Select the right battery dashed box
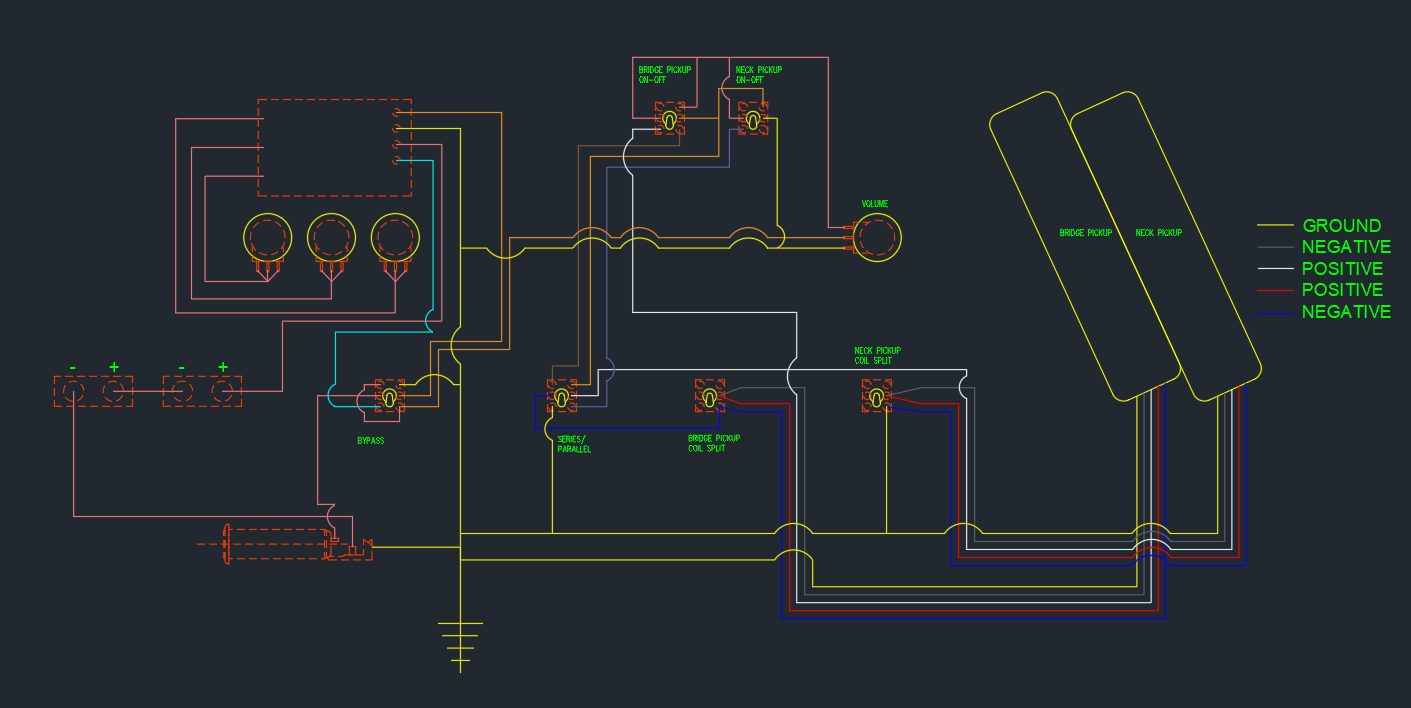The width and height of the screenshot is (1411, 708). click(202, 391)
